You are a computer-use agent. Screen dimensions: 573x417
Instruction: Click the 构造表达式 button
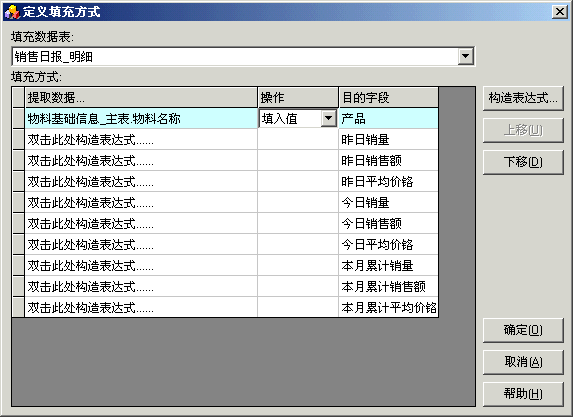point(523,98)
